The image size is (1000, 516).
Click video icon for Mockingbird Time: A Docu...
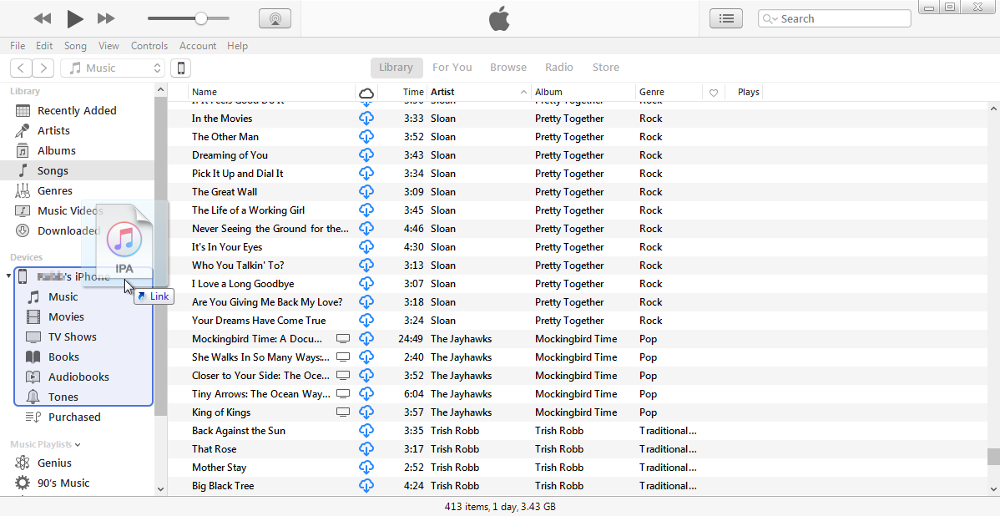(x=343, y=339)
